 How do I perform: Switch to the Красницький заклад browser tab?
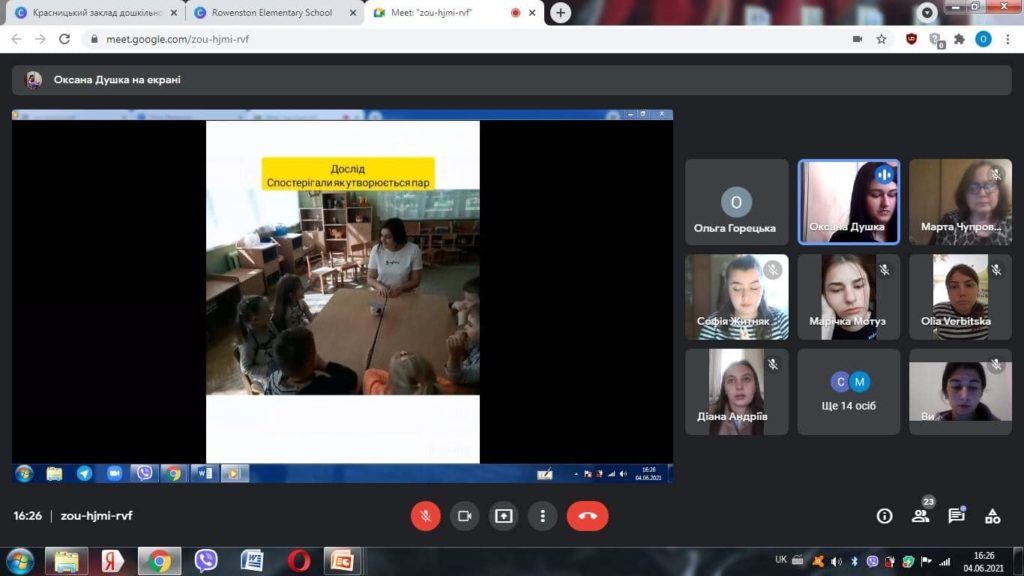point(95,13)
